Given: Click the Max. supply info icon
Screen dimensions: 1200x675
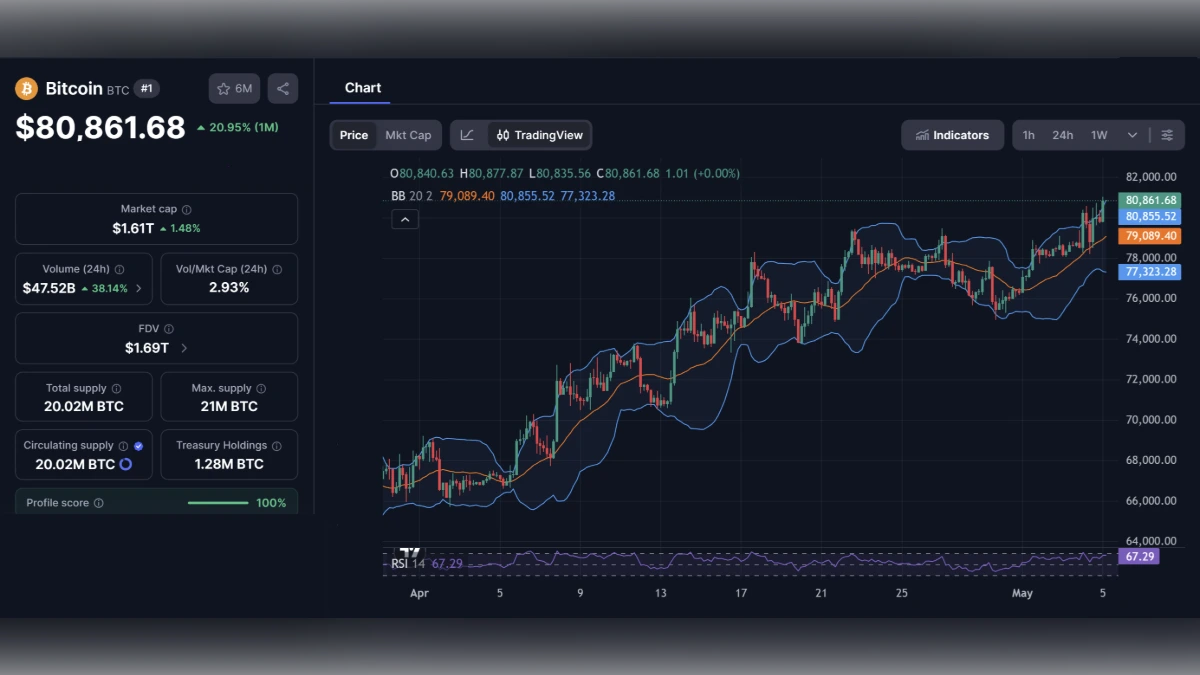Looking at the screenshot, I should [262, 389].
